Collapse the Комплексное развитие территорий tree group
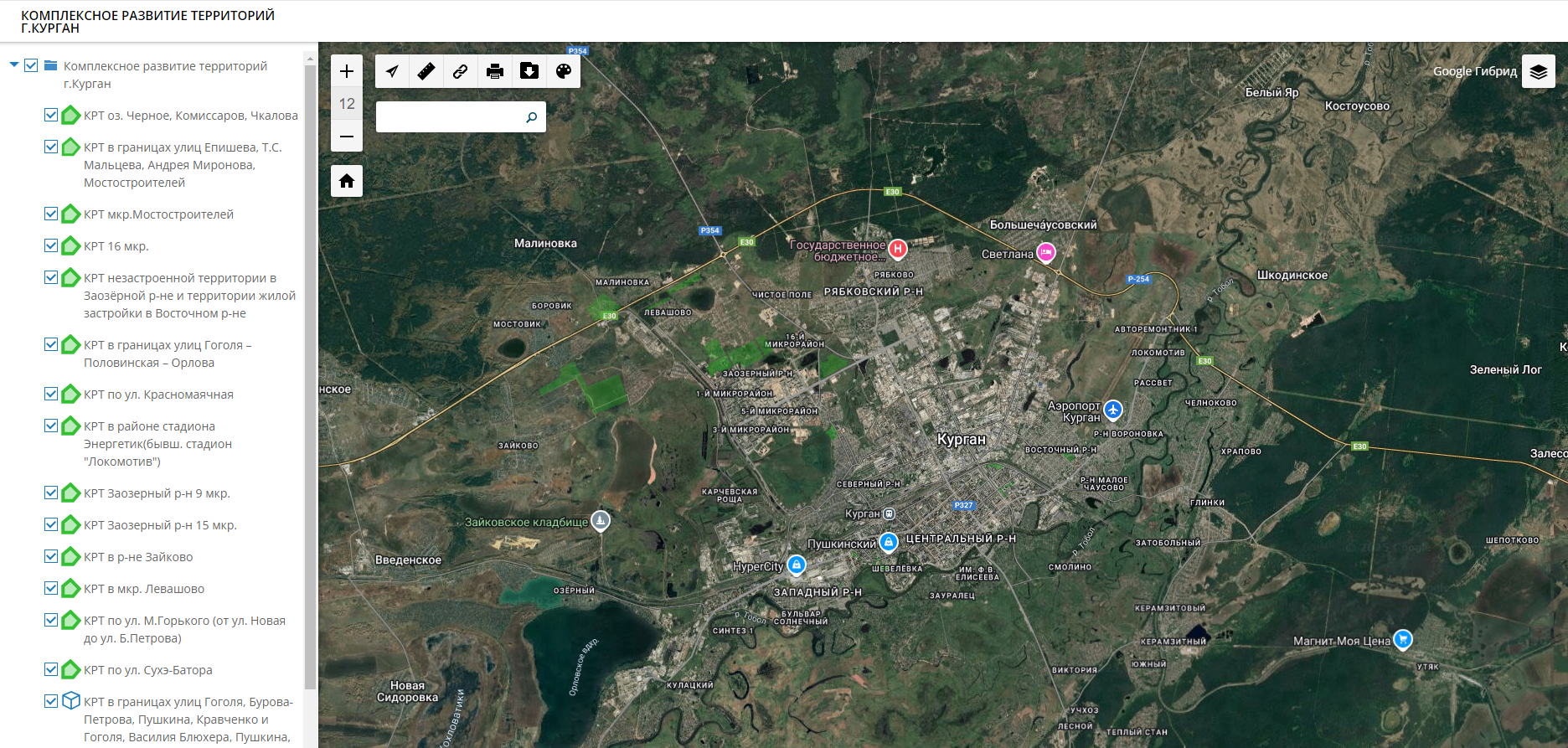 (14, 65)
